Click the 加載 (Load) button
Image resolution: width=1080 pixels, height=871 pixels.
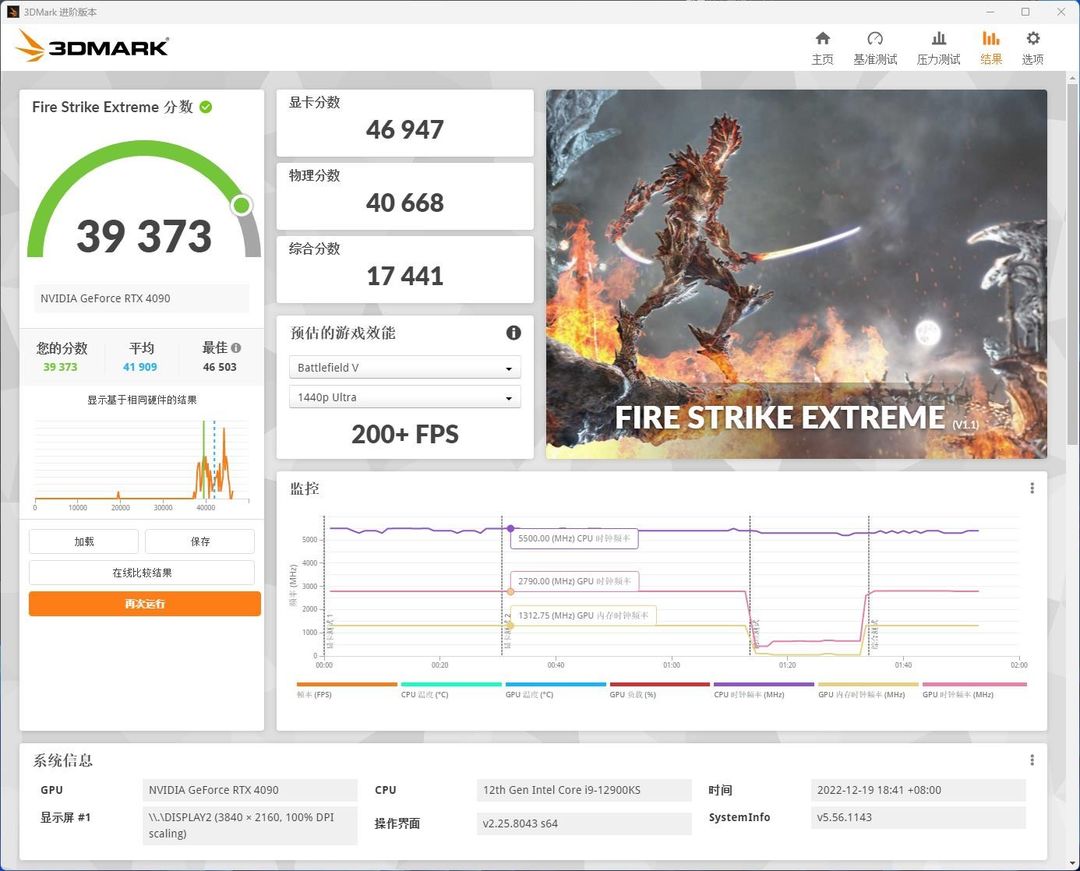coord(84,541)
